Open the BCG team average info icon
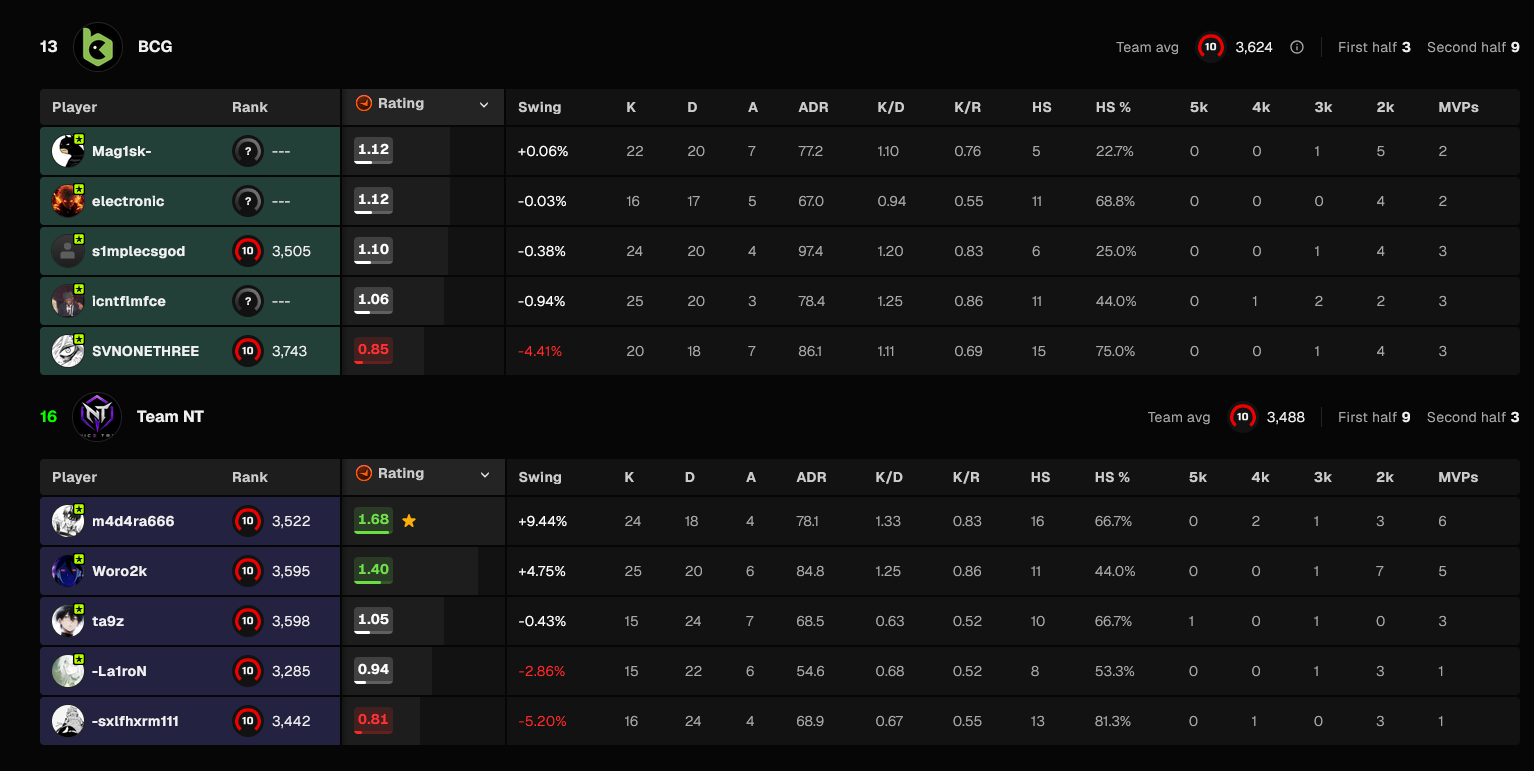 pos(1297,47)
